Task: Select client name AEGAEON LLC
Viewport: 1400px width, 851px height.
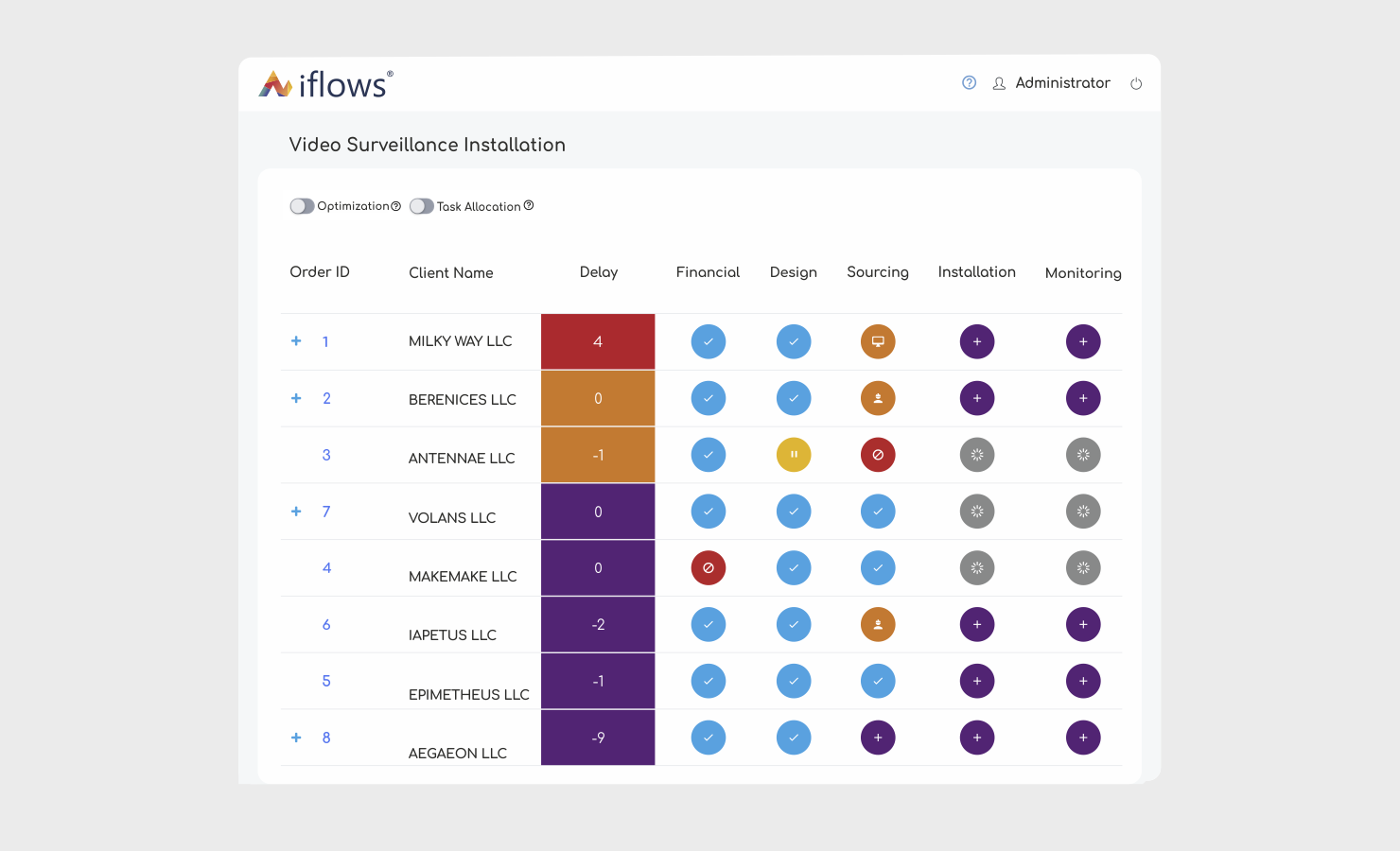Action: pyautogui.click(x=458, y=754)
